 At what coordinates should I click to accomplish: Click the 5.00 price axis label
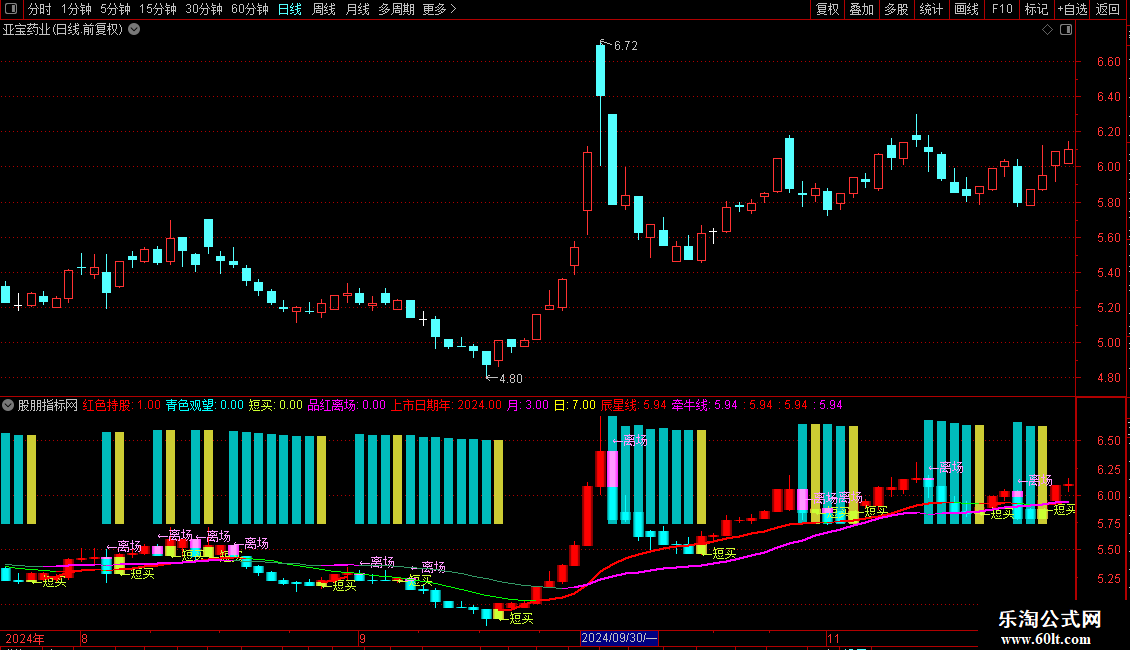tap(1108, 343)
